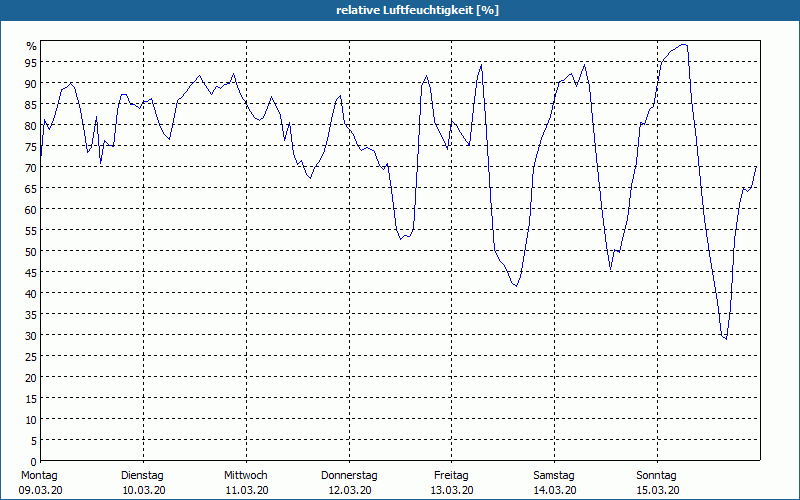This screenshot has height=500, width=800.
Task: Click the '15' y-axis value
Action: tap(31, 398)
